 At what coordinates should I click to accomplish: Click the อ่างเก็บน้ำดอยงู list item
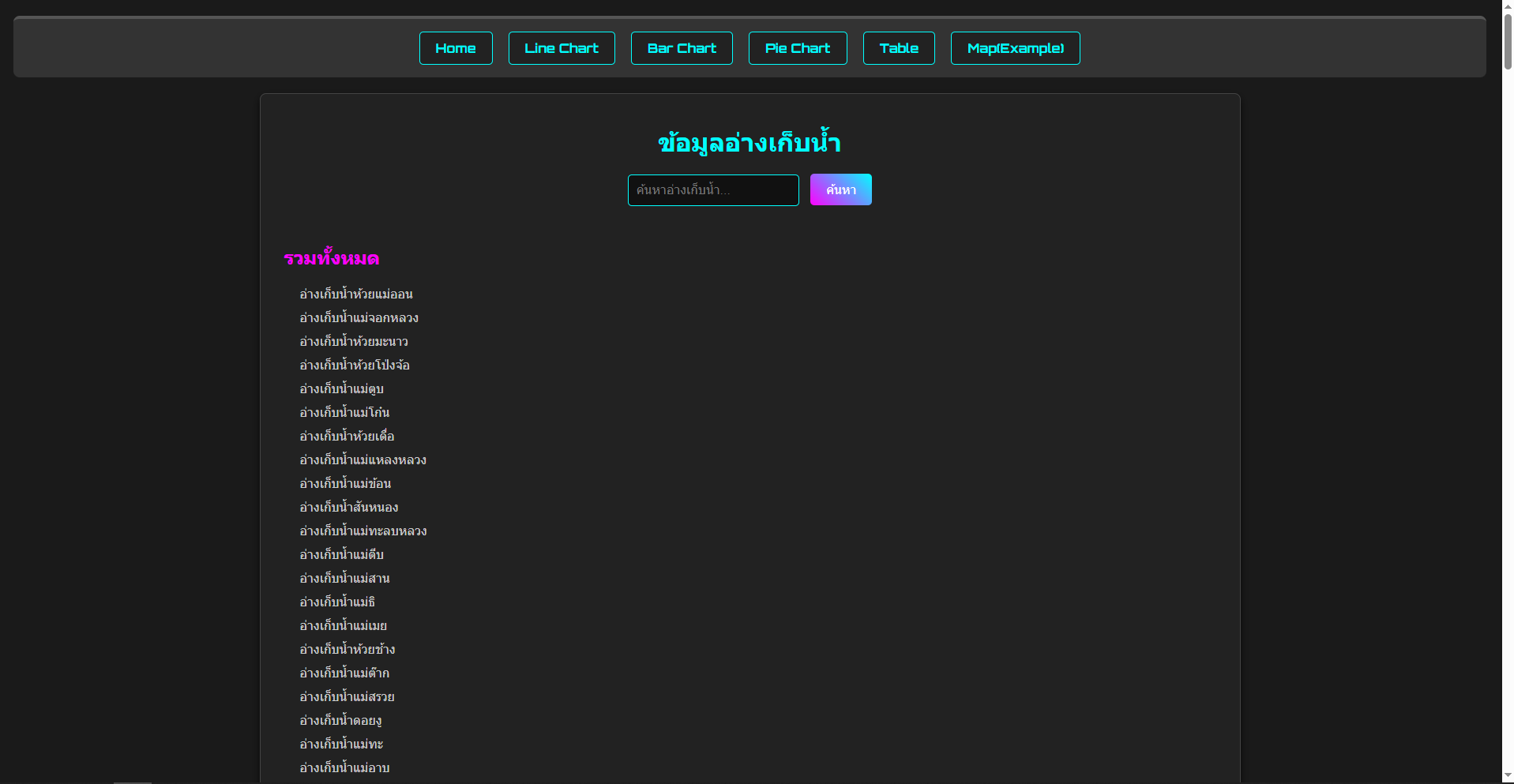340,721
